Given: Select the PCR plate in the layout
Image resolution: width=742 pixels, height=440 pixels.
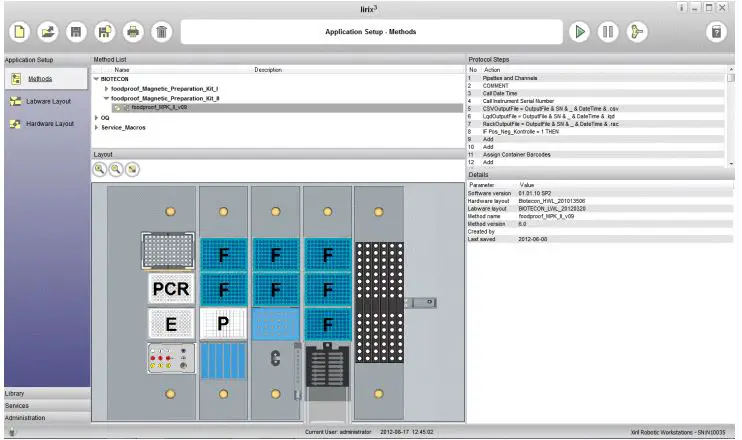Looking at the screenshot, I should coord(171,288).
